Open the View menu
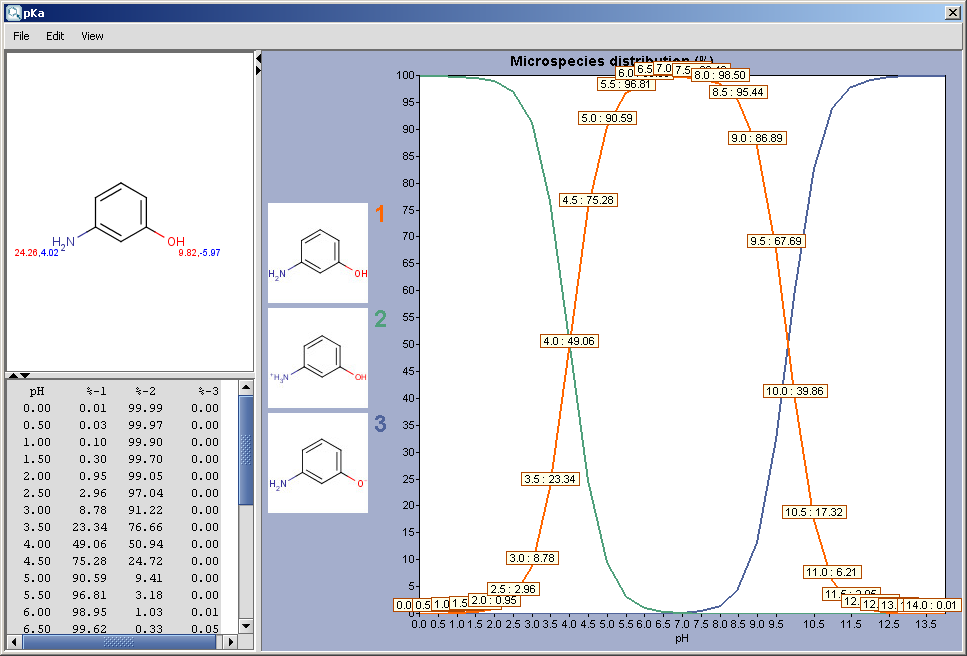Image resolution: width=967 pixels, height=656 pixels. pyautogui.click(x=92, y=36)
